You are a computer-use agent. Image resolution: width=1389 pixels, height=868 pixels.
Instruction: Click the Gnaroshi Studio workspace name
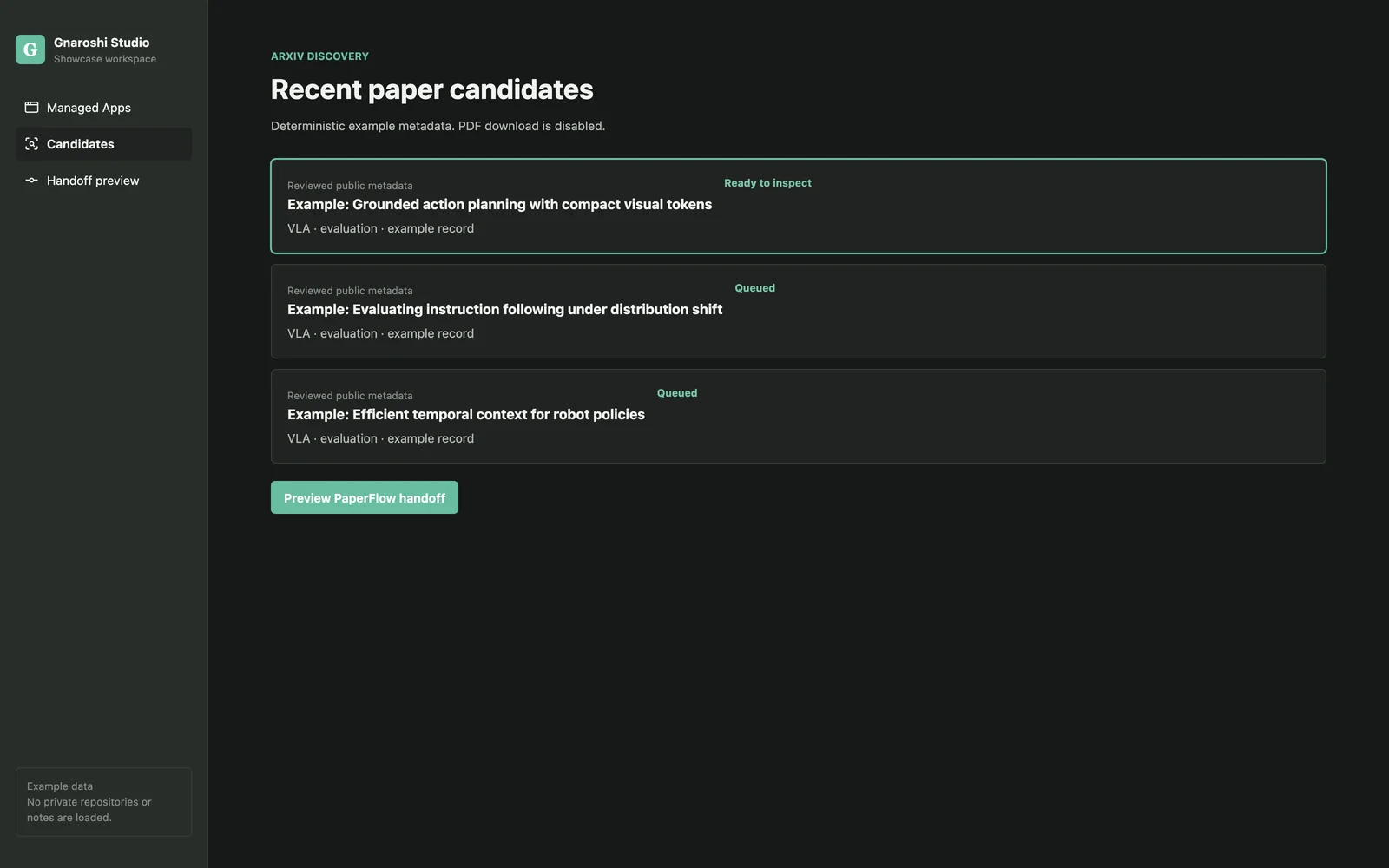102,42
